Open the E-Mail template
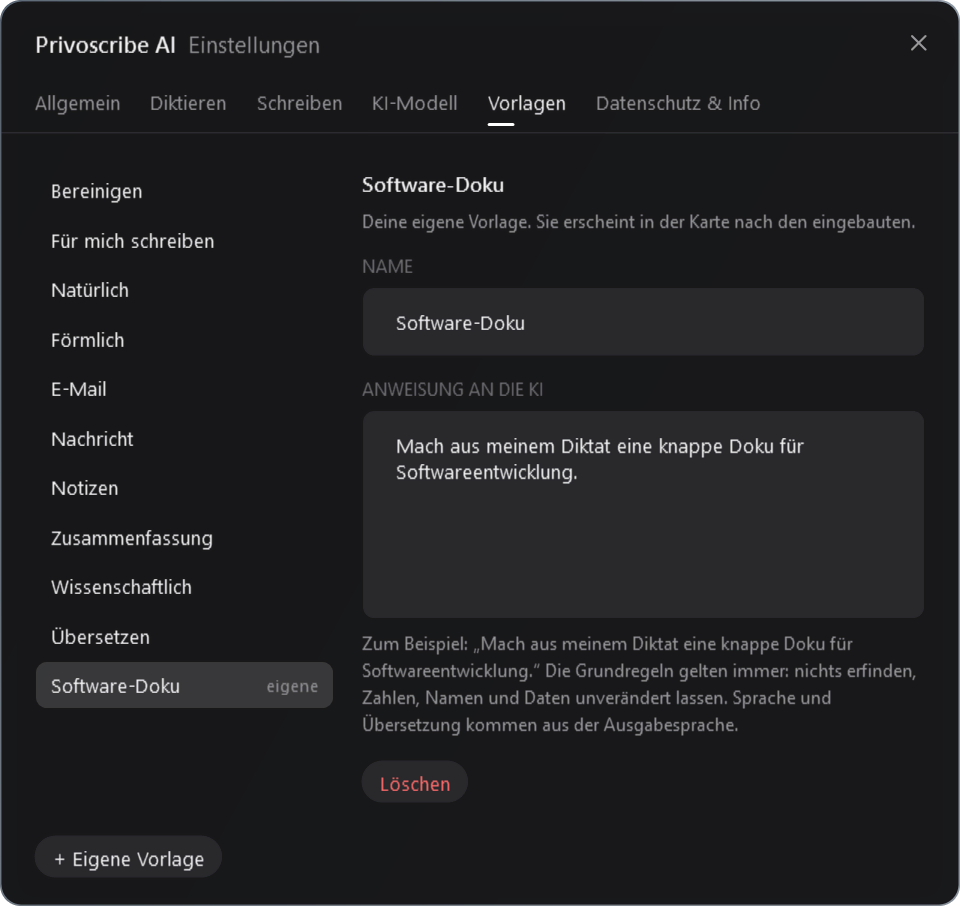Viewport: 960px width, 906px height. (x=184, y=389)
